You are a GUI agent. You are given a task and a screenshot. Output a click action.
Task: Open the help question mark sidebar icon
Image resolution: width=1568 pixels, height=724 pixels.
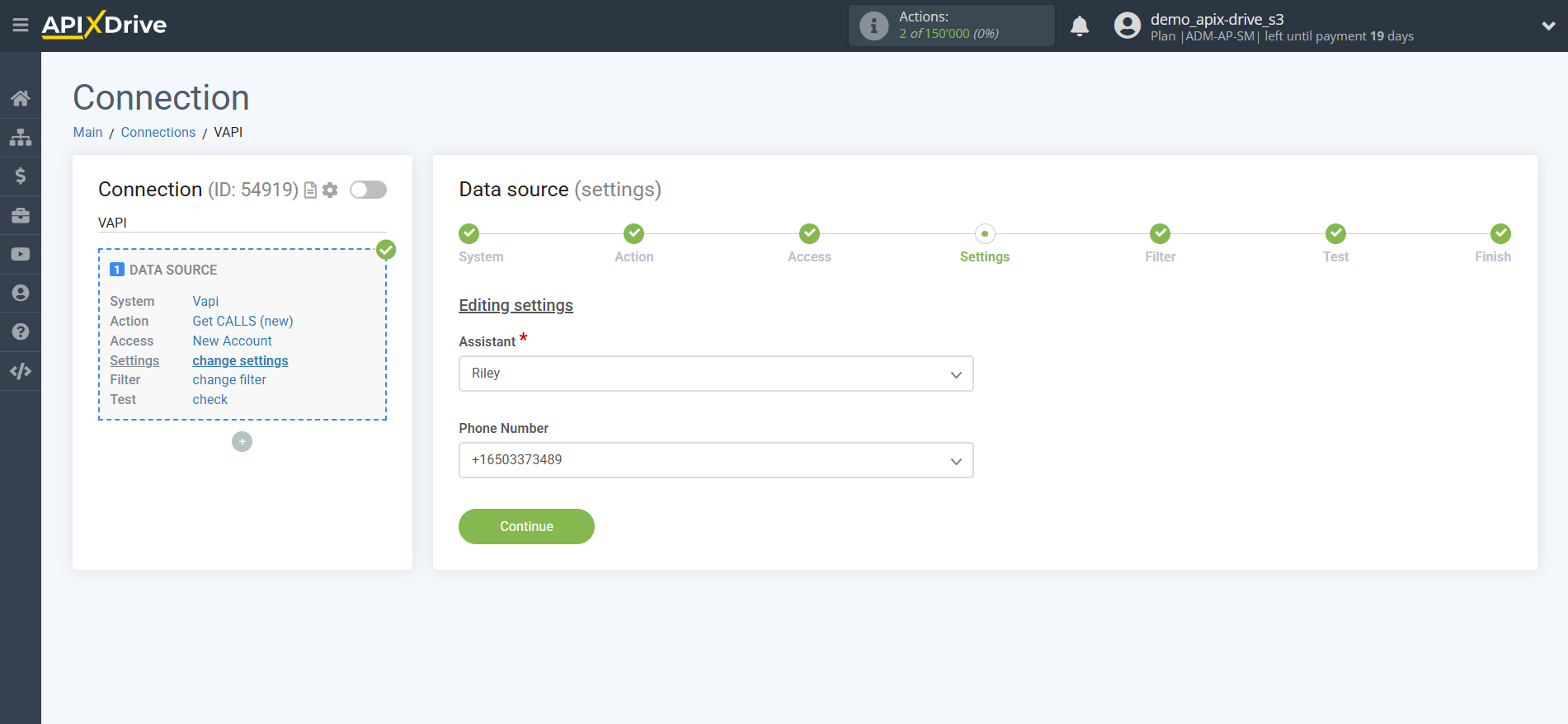coord(21,331)
